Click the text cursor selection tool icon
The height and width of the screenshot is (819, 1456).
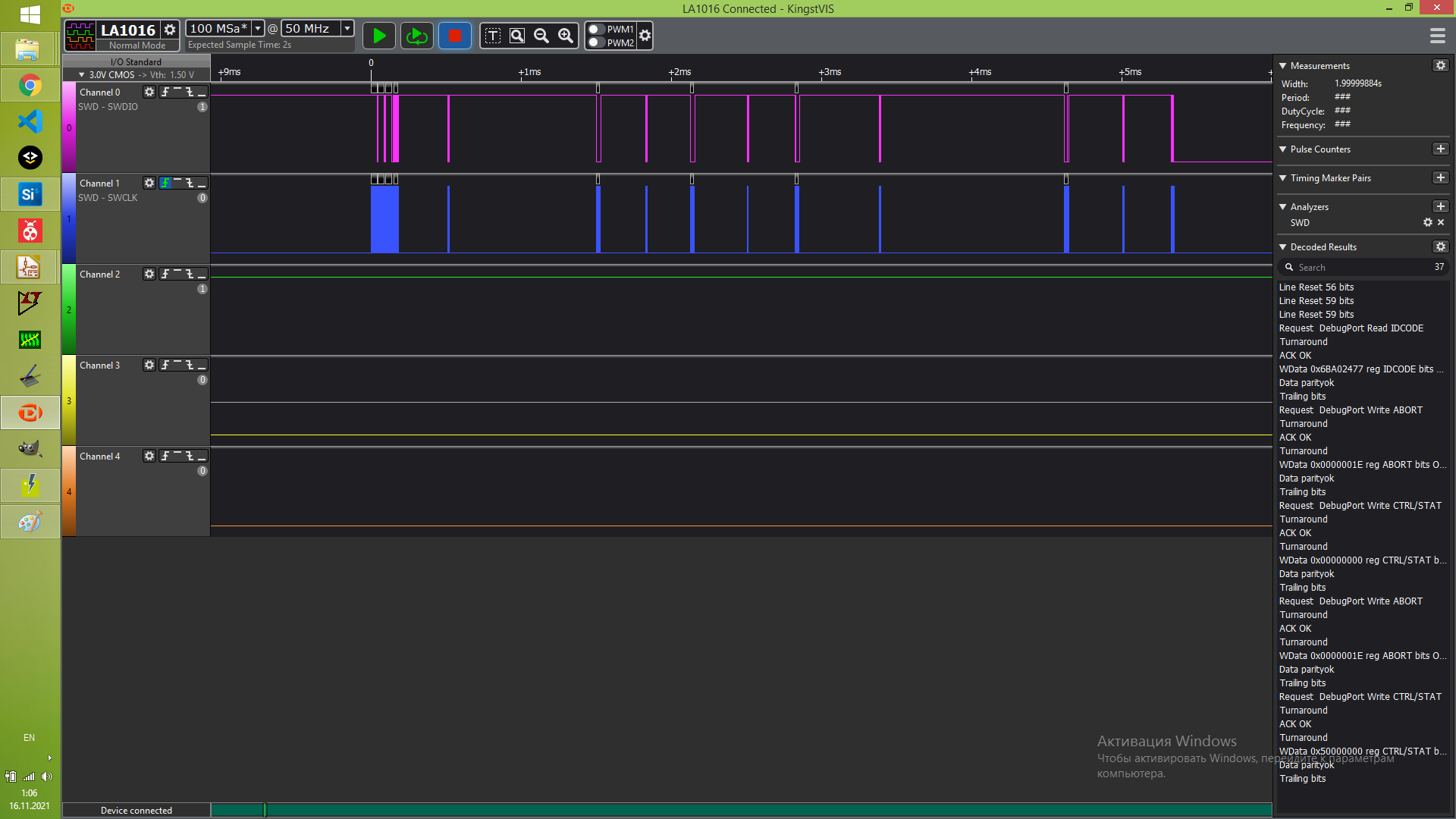tap(493, 36)
